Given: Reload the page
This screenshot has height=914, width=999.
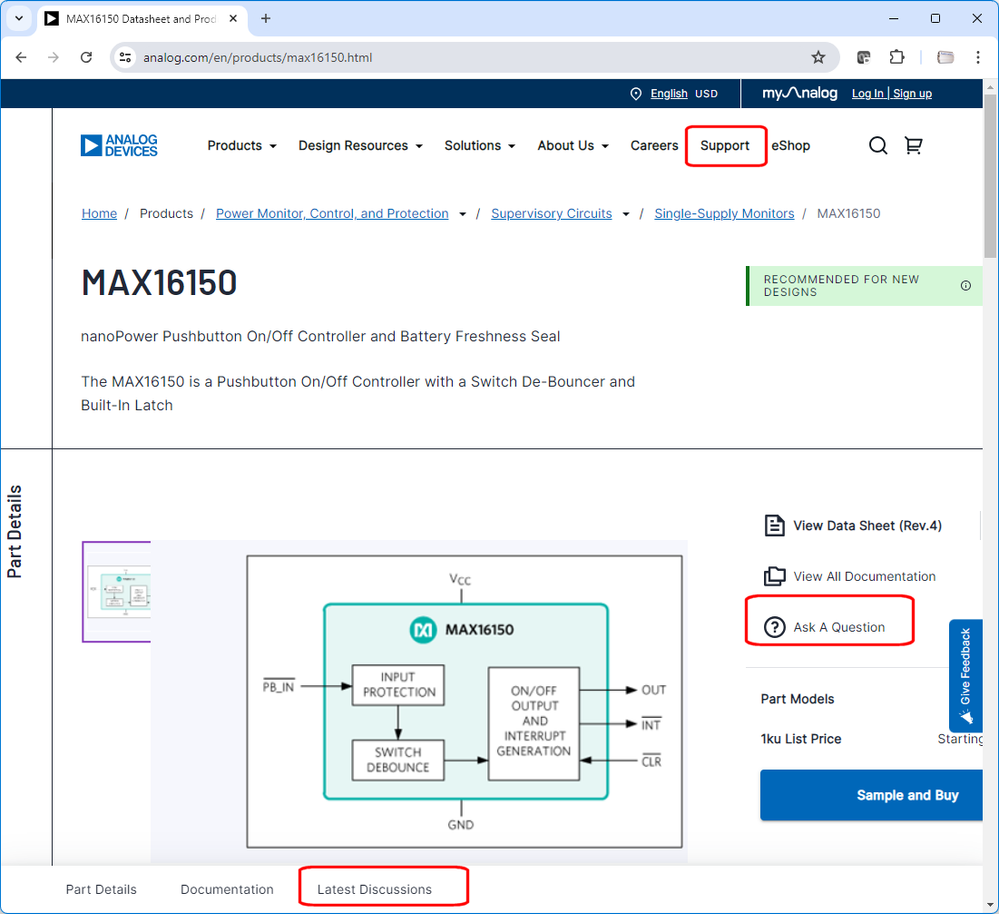Looking at the screenshot, I should tap(86, 57).
